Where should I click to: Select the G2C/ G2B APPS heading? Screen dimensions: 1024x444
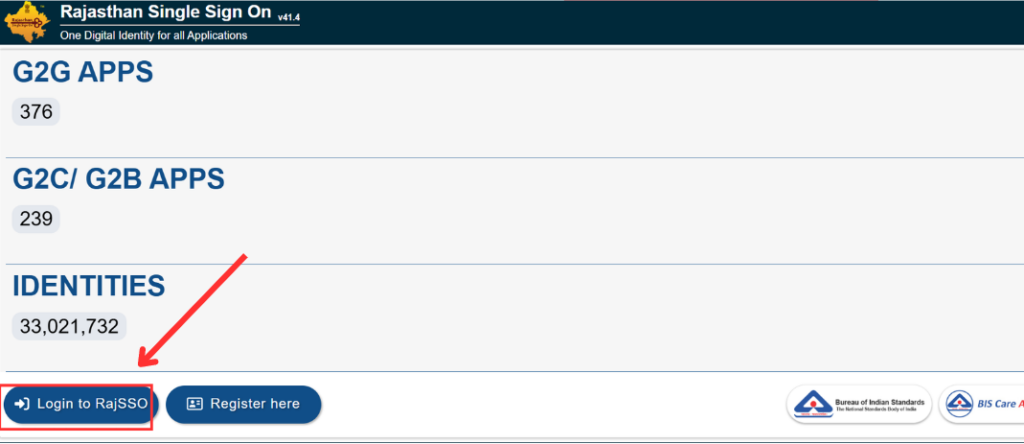coord(118,179)
